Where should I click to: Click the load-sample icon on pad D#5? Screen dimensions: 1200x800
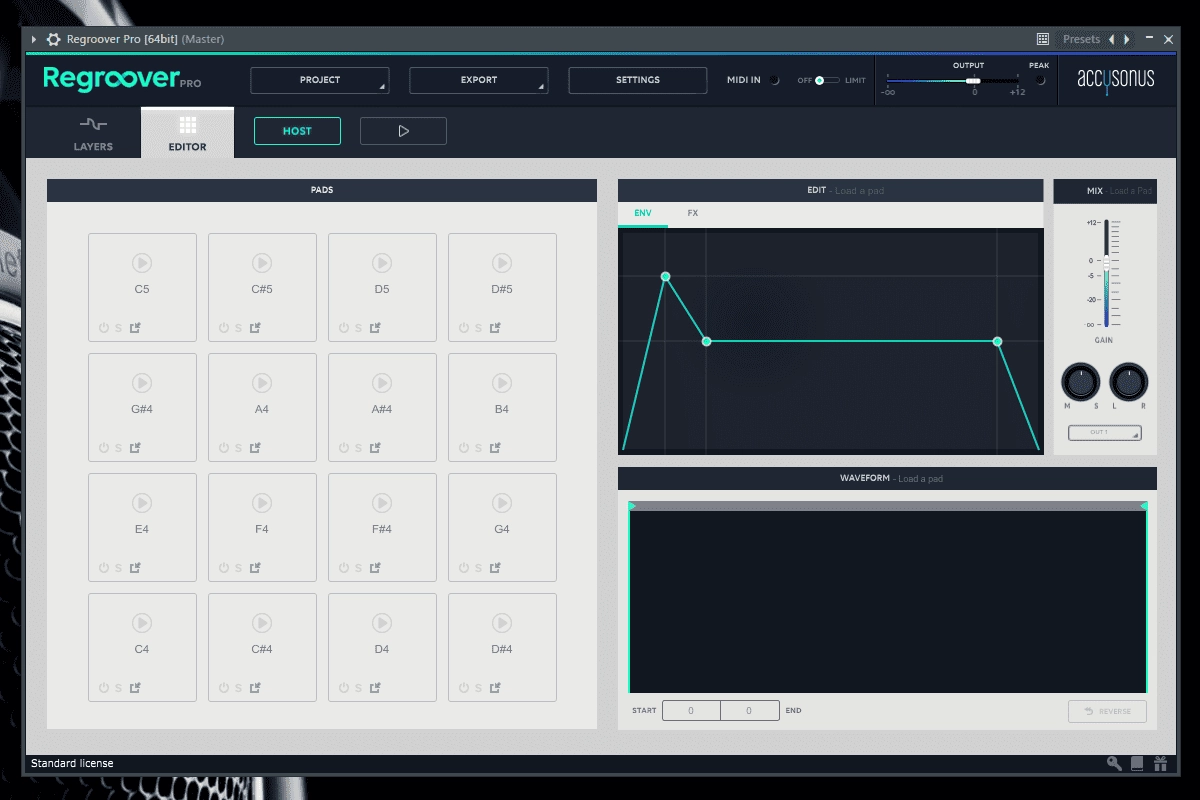[x=495, y=328]
